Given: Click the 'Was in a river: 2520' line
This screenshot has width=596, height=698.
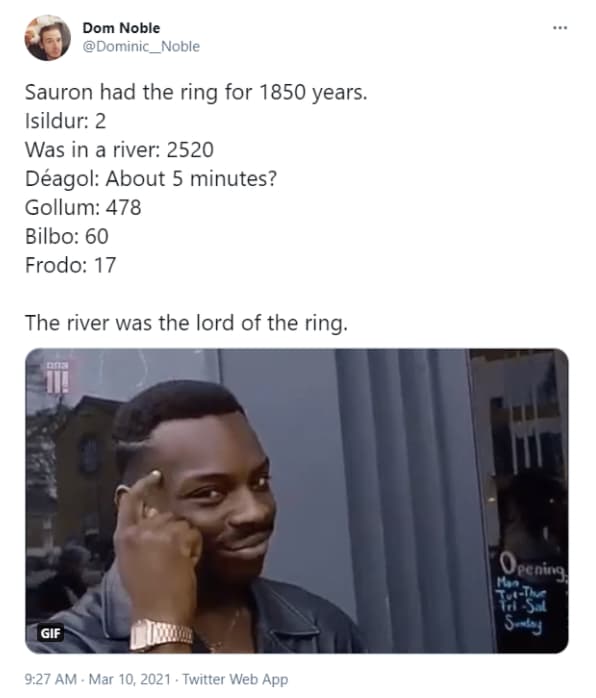Looking at the screenshot, I should click(x=119, y=150).
